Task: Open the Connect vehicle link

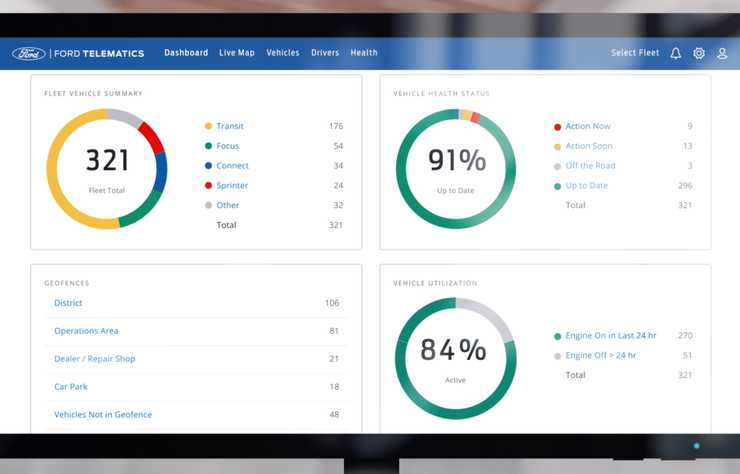Action: coord(232,166)
